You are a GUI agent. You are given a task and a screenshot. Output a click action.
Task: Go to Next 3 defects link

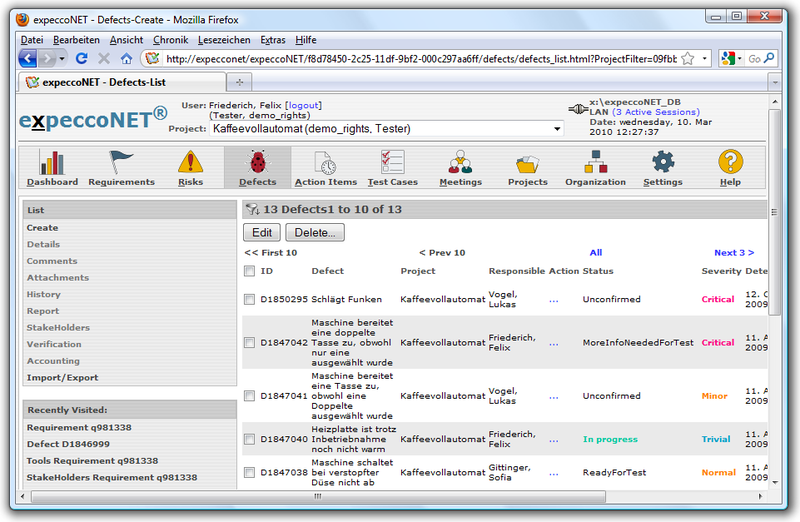pos(734,253)
